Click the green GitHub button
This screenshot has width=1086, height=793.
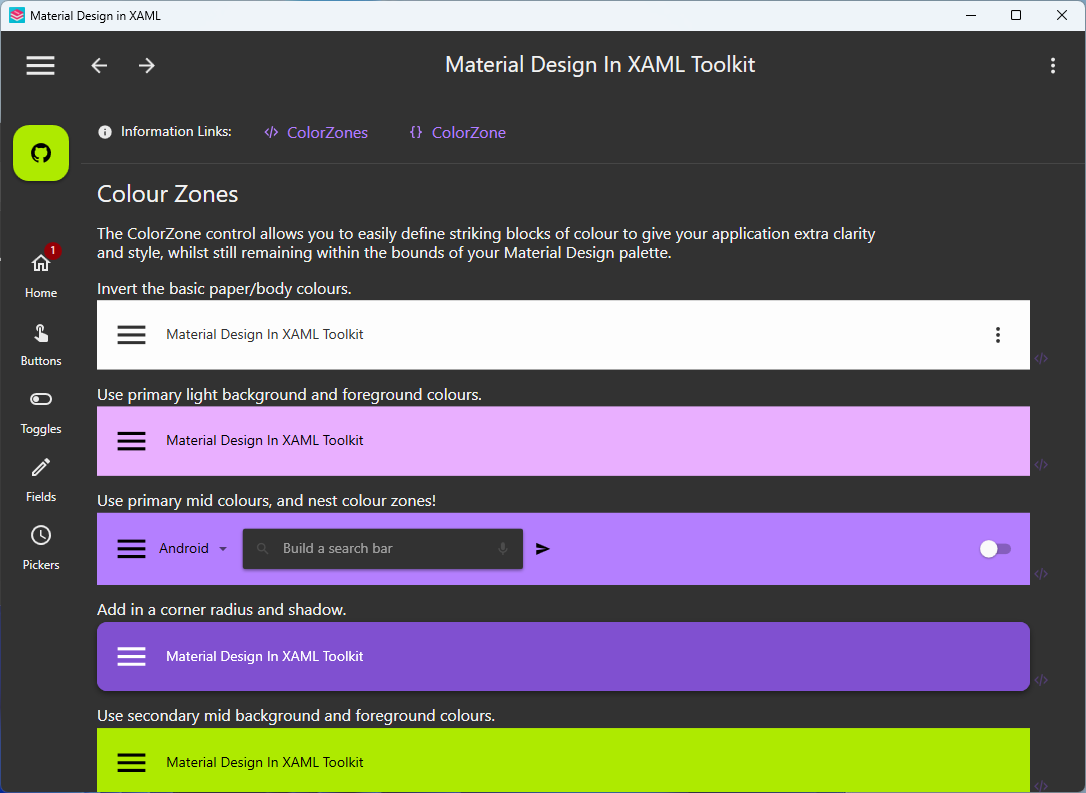pos(41,153)
